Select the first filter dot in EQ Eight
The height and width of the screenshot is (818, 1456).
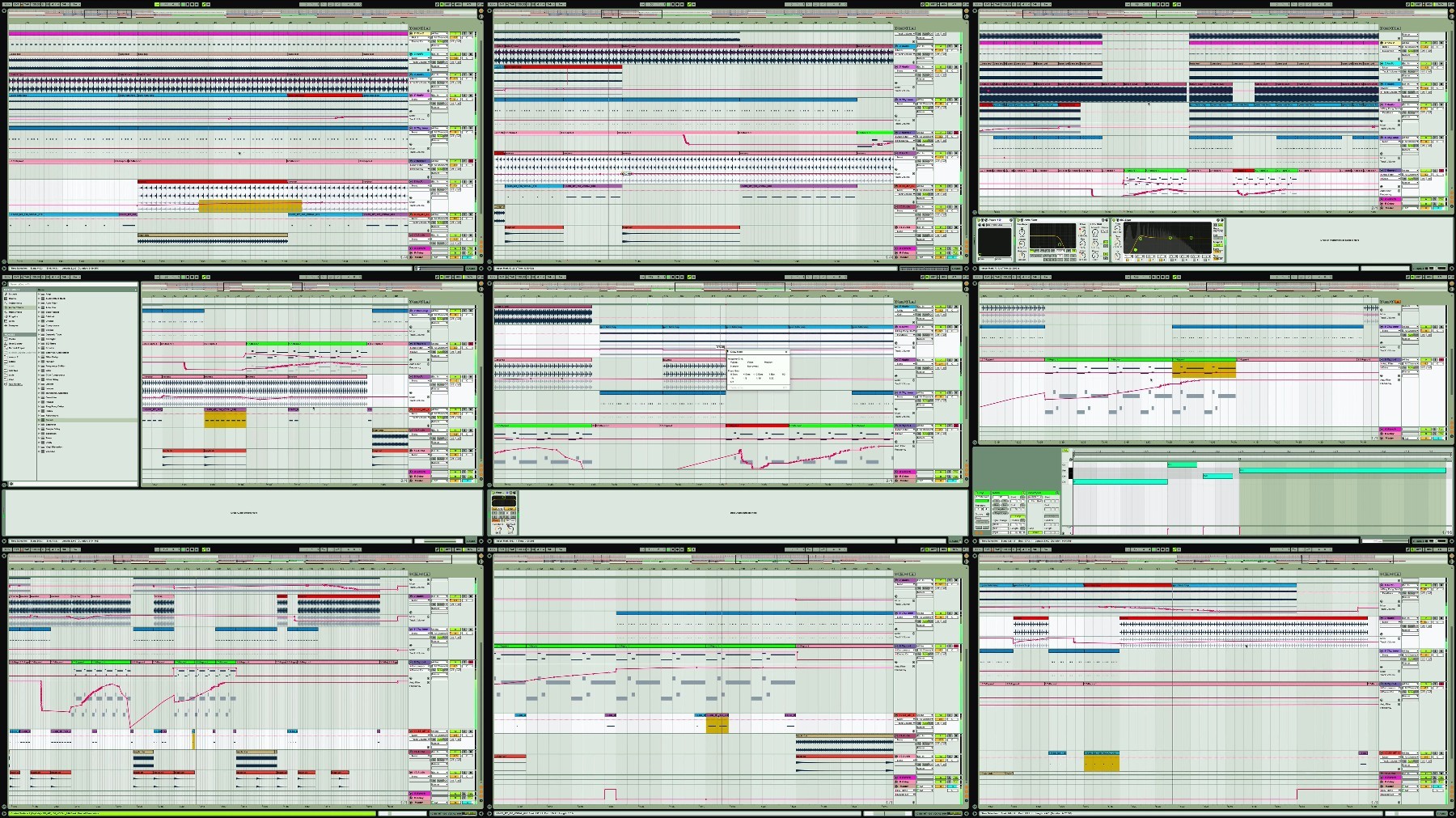pos(1136,250)
